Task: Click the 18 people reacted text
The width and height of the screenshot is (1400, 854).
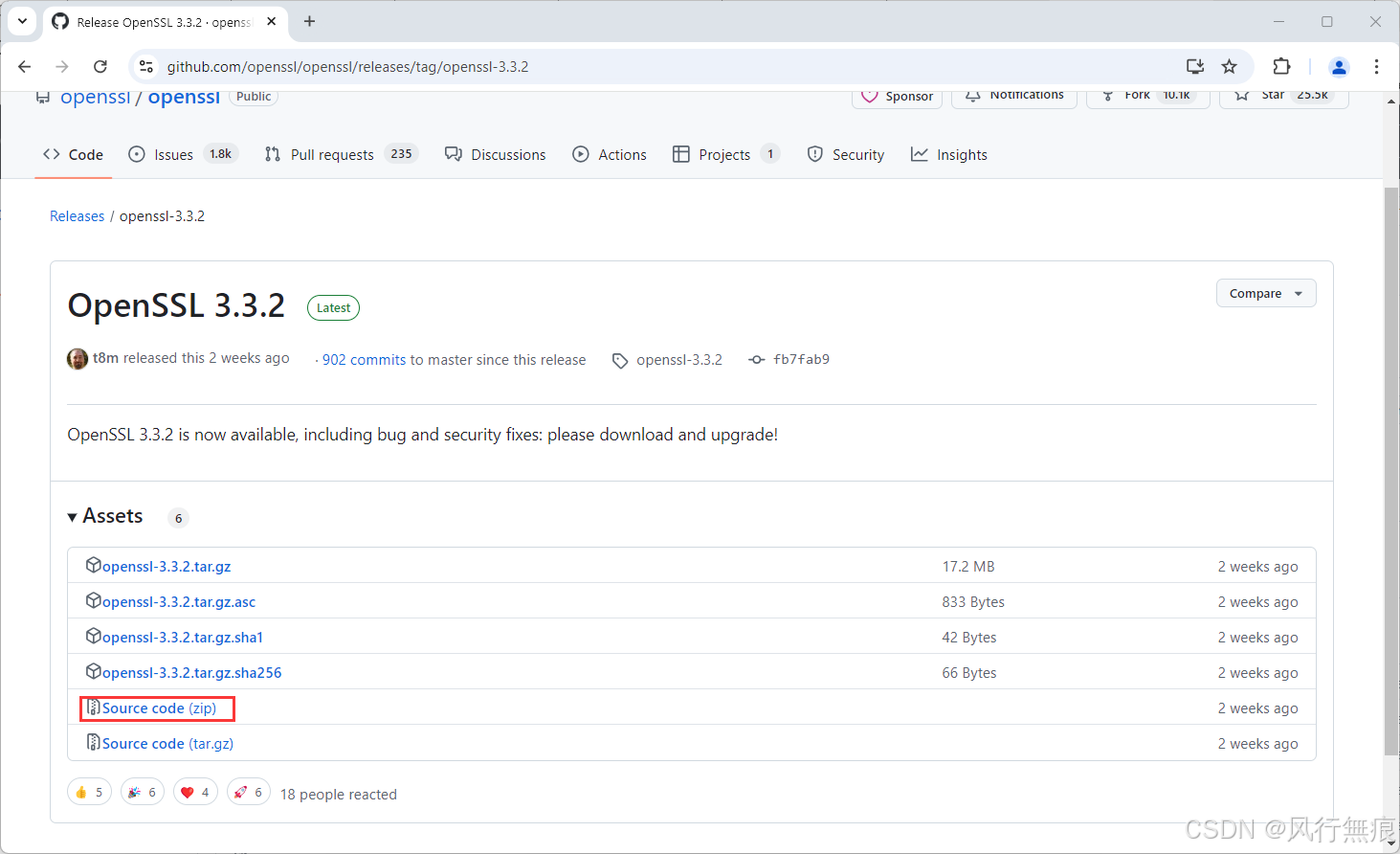Action: (339, 795)
